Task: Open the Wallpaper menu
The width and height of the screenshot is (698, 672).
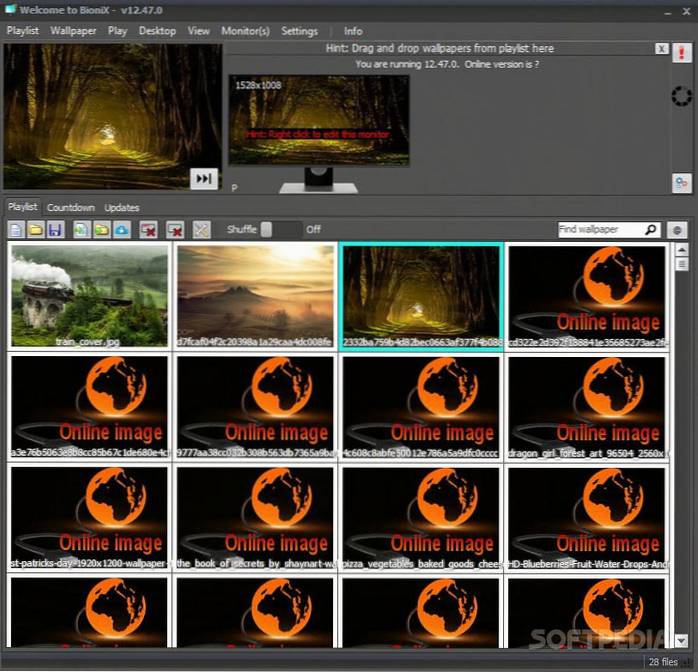Action: click(73, 31)
